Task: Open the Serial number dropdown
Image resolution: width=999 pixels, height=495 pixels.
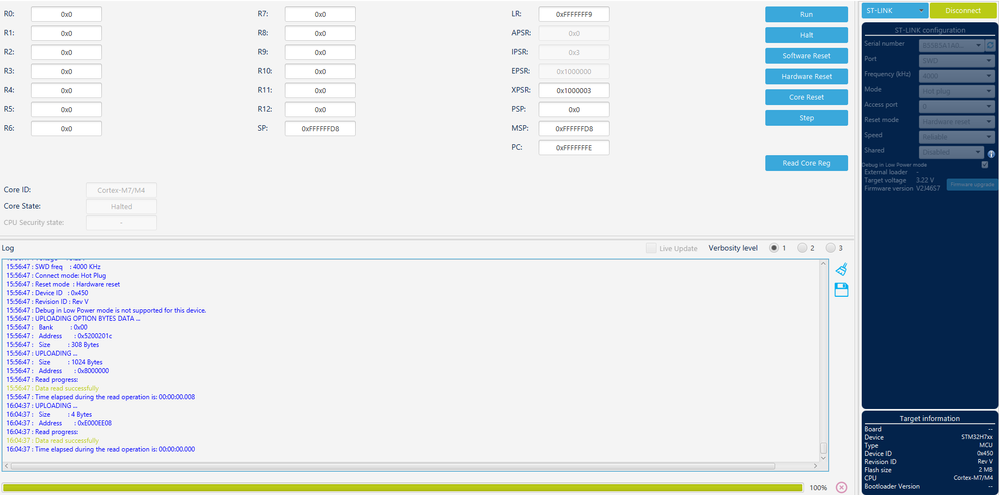Action: [952, 45]
